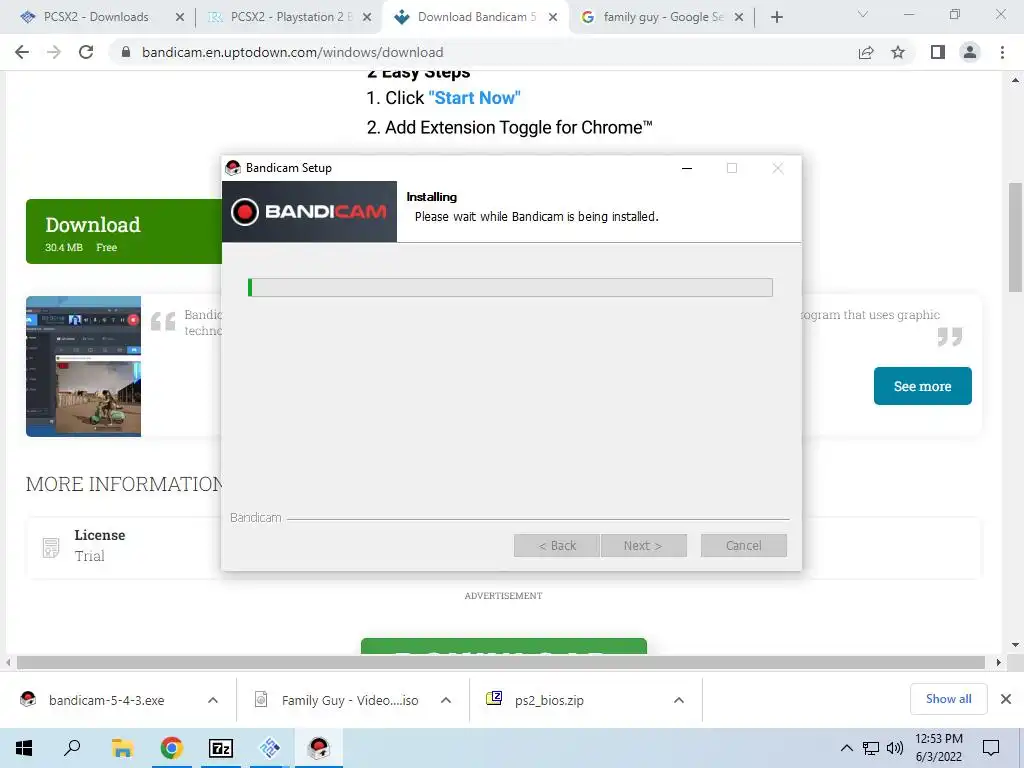Open the tab search chevron
1024x768 pixels.
pos(863,14)
